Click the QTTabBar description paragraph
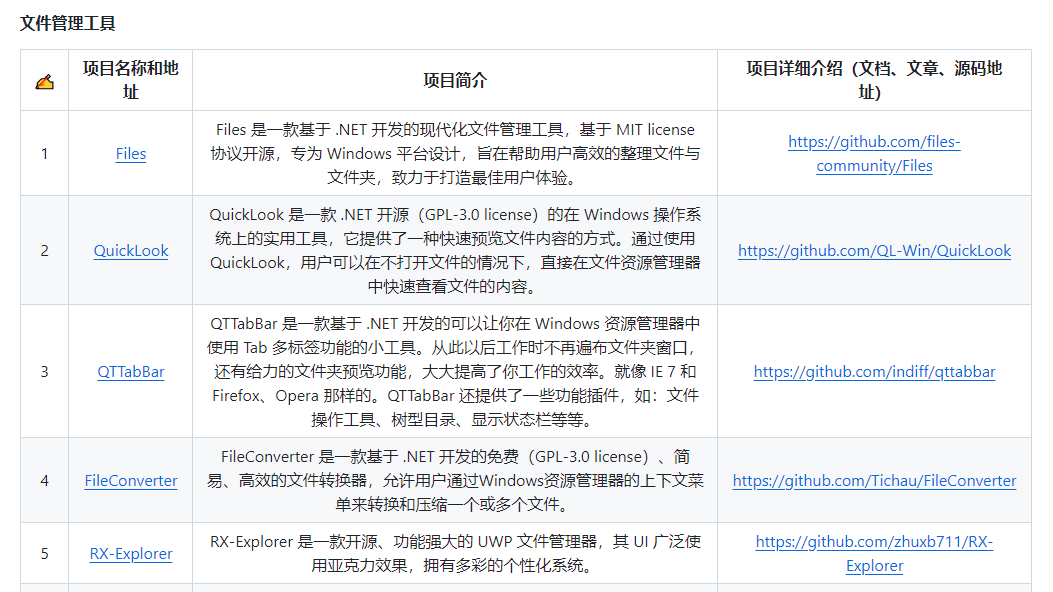This screenshot has height=592, width=1053. coord(455,371)
